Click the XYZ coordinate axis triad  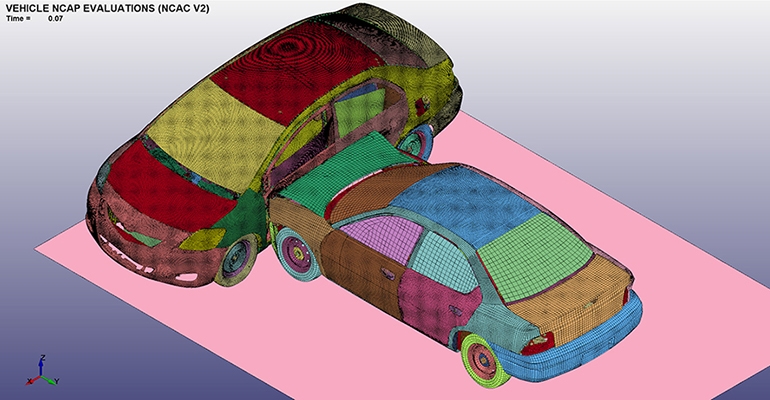coord(40,372)
